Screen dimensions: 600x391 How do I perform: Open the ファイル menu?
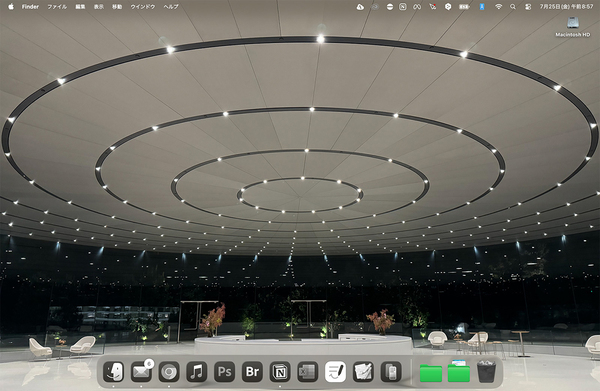click(57, 7)
